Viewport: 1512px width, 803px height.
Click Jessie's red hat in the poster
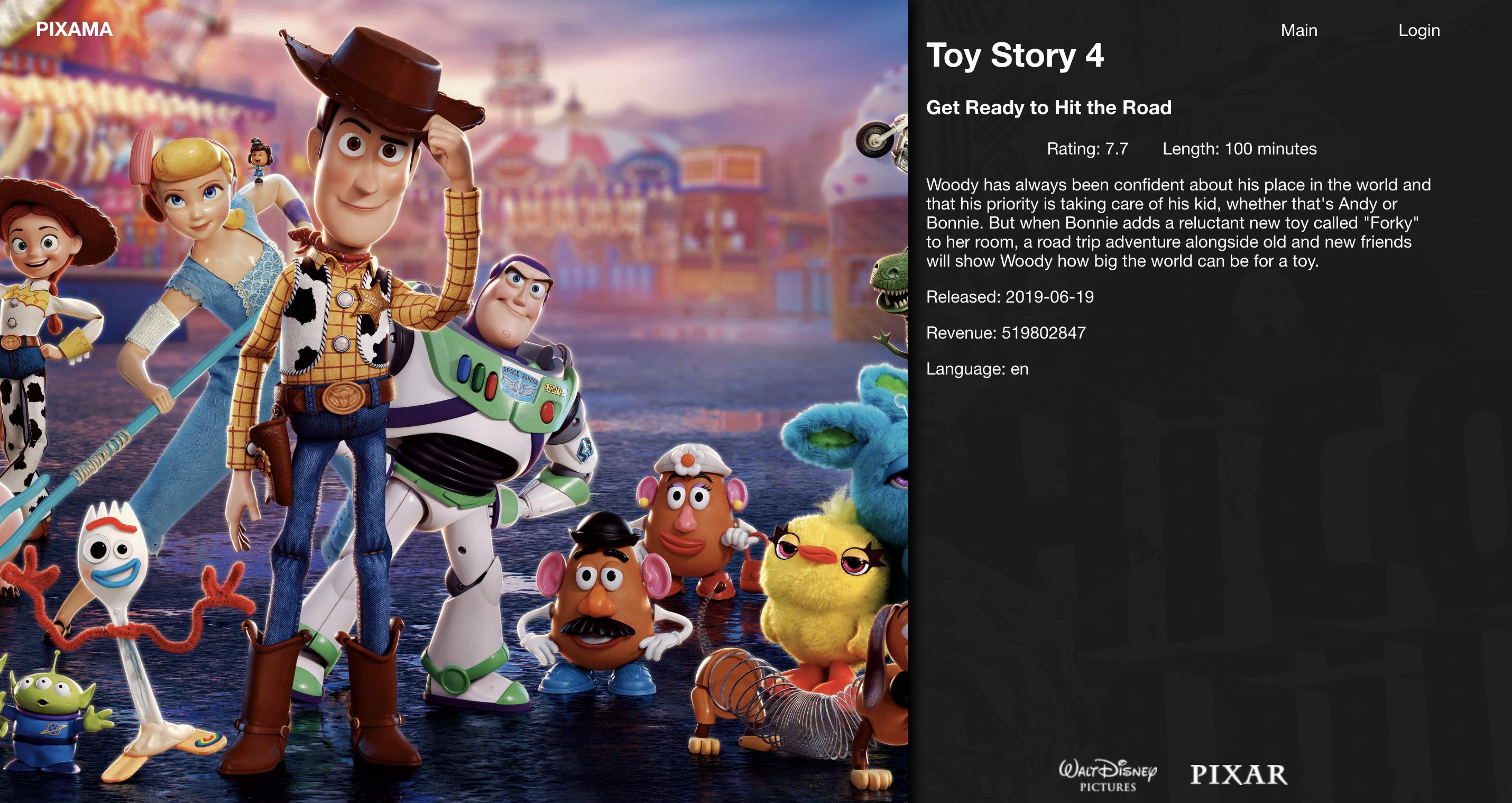(56, 214)
